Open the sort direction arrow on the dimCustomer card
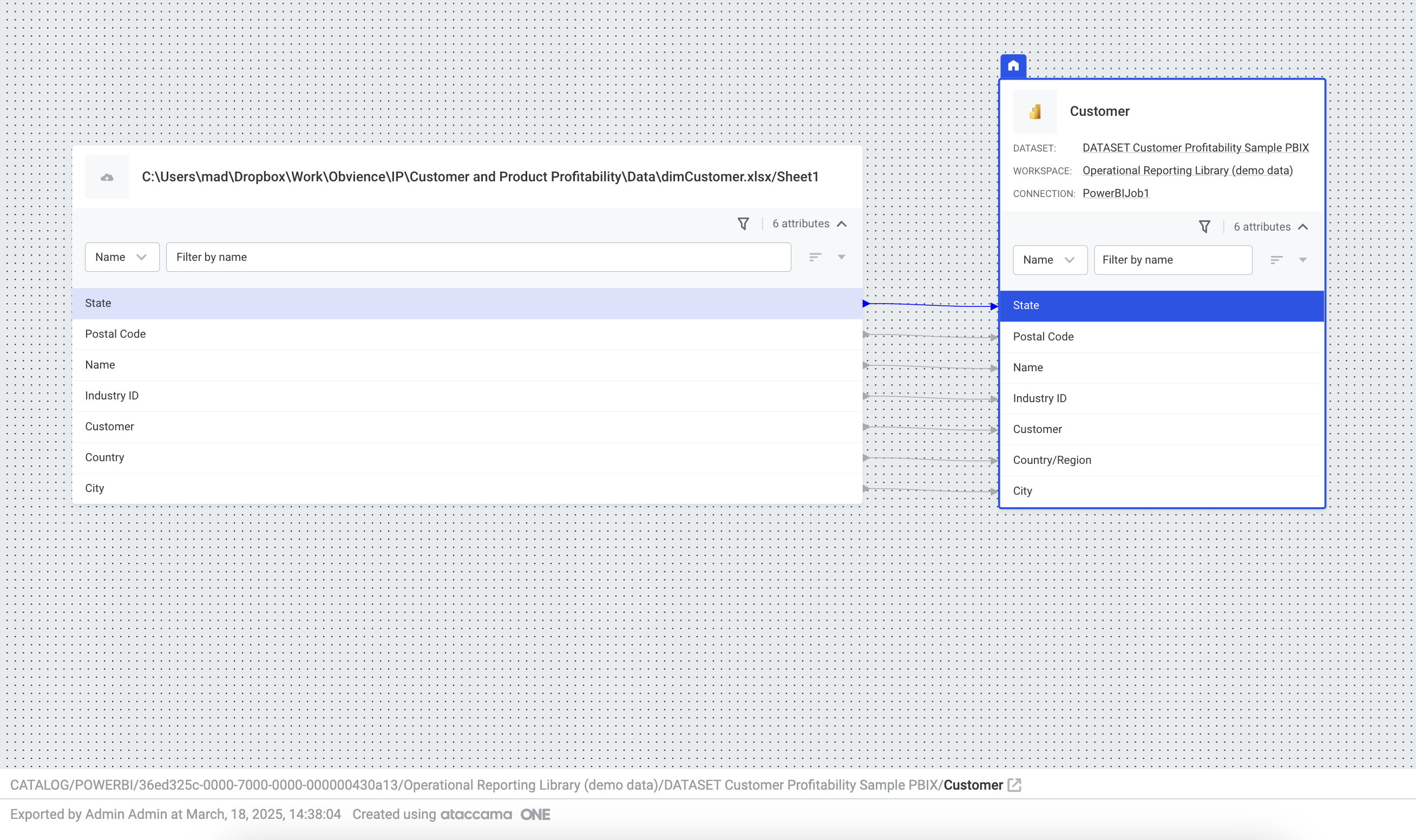 pos(842,257)
